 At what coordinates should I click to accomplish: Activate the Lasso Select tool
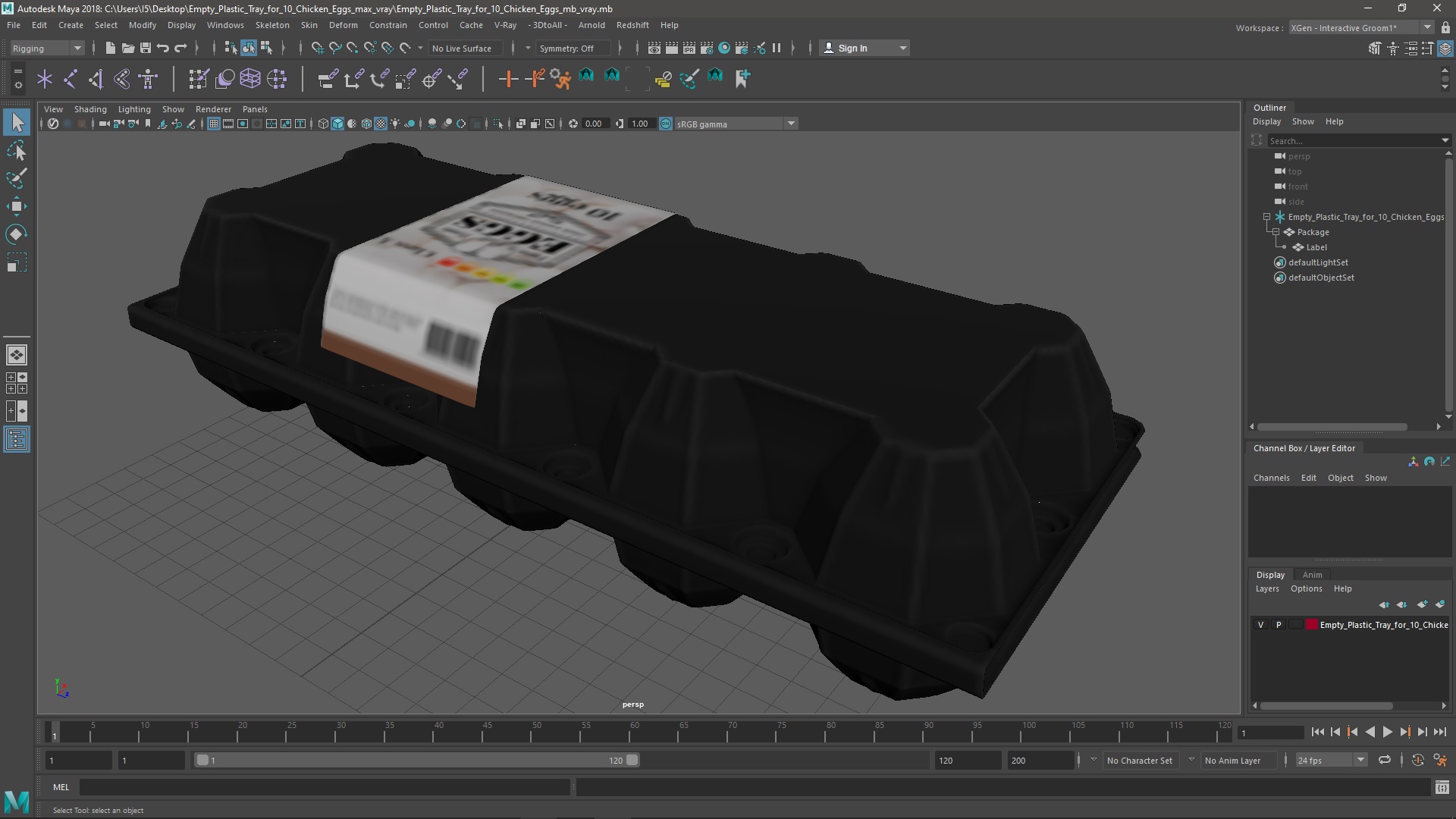17,151
